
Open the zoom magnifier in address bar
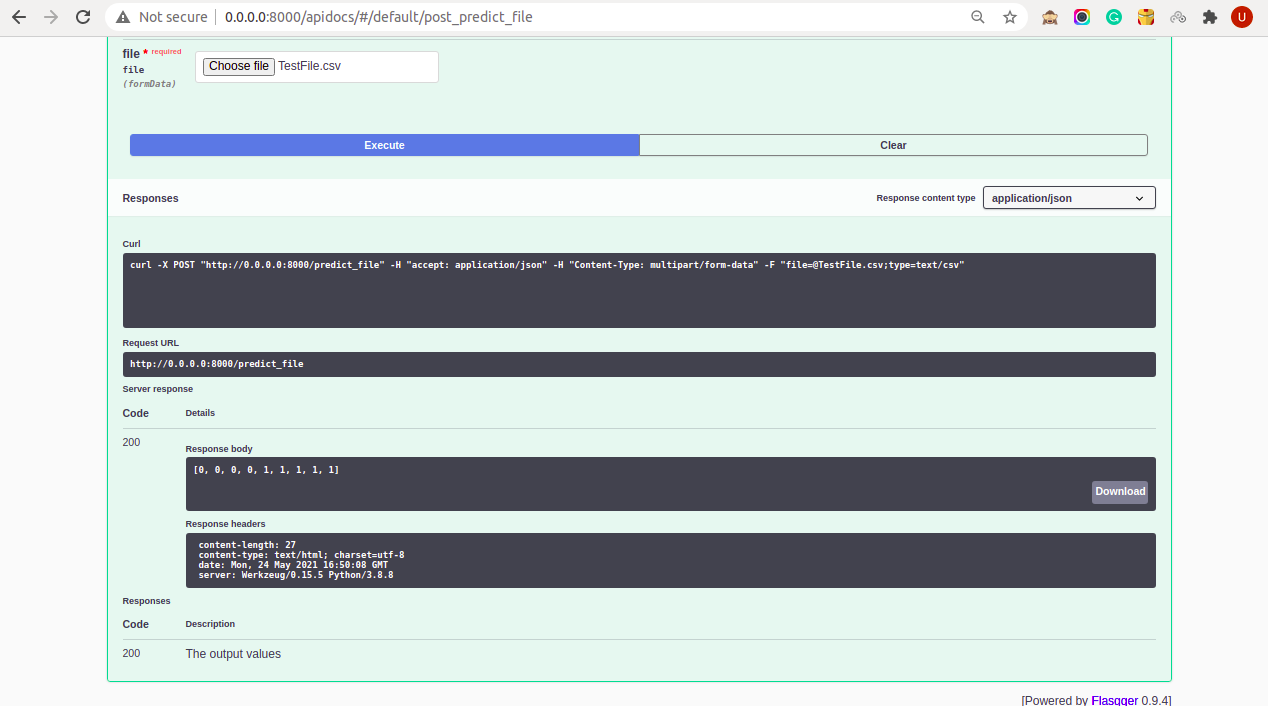978,17
